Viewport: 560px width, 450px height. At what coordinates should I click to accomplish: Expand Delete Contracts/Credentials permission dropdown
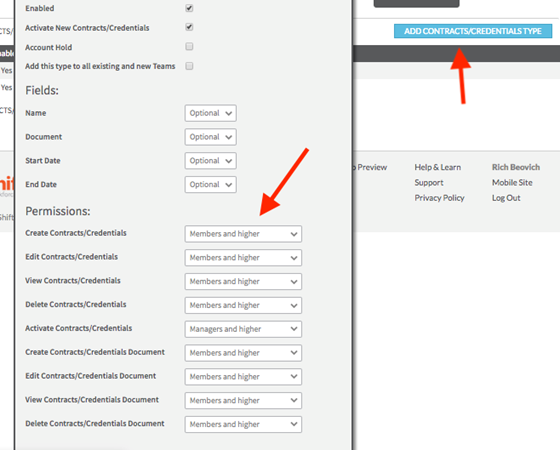click(x=243, y=305)
